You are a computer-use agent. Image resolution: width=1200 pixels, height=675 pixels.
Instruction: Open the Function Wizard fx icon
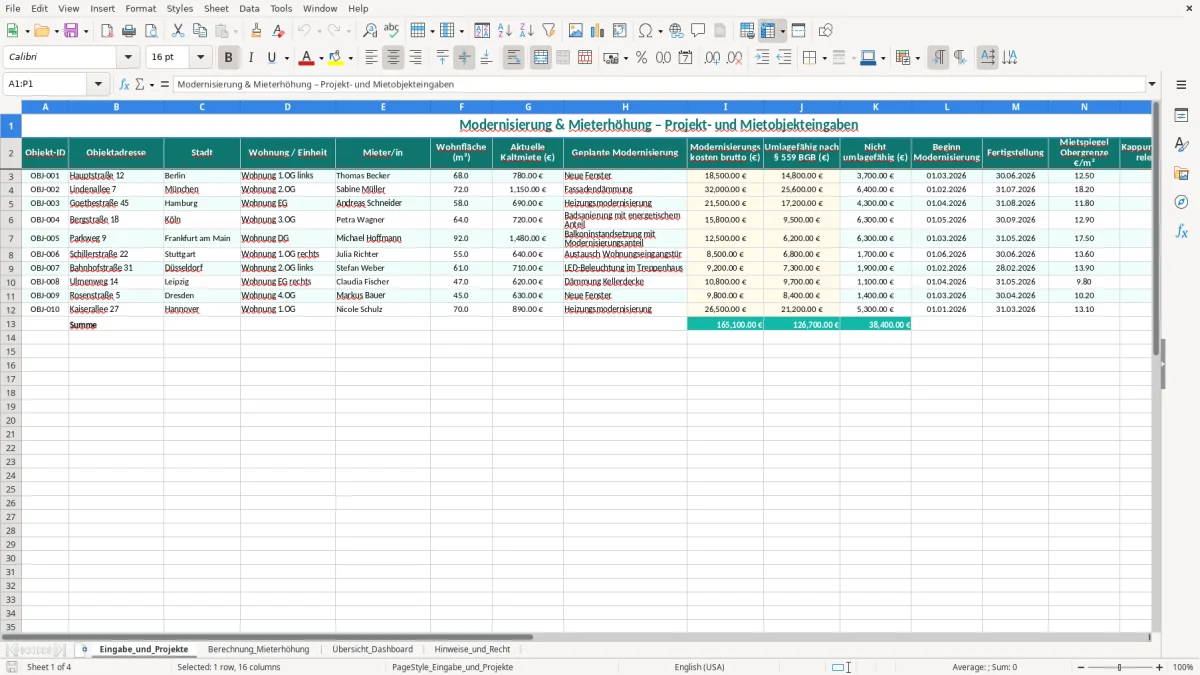coord(125,85)
